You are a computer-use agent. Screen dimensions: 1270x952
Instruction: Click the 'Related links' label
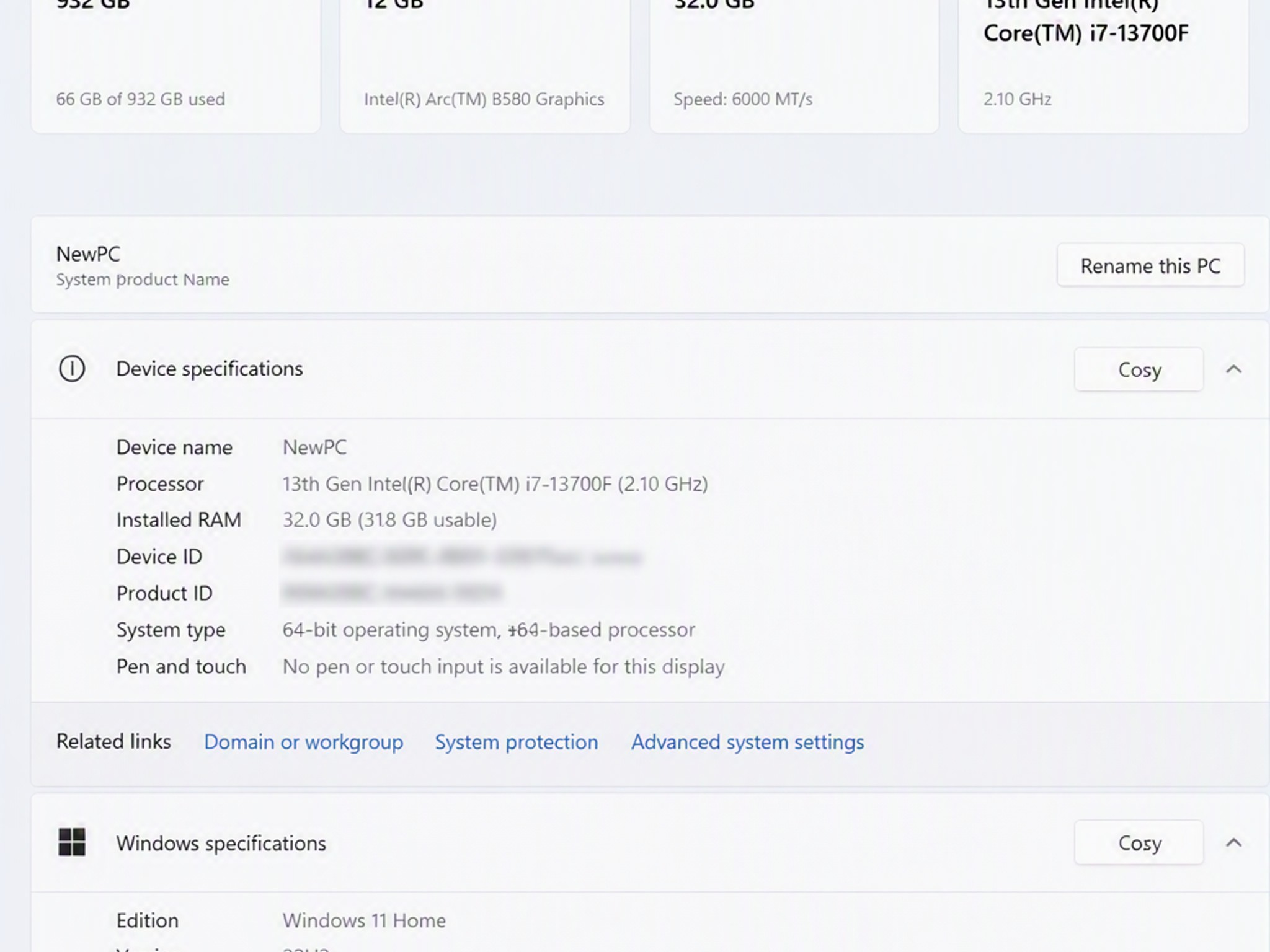113,741
